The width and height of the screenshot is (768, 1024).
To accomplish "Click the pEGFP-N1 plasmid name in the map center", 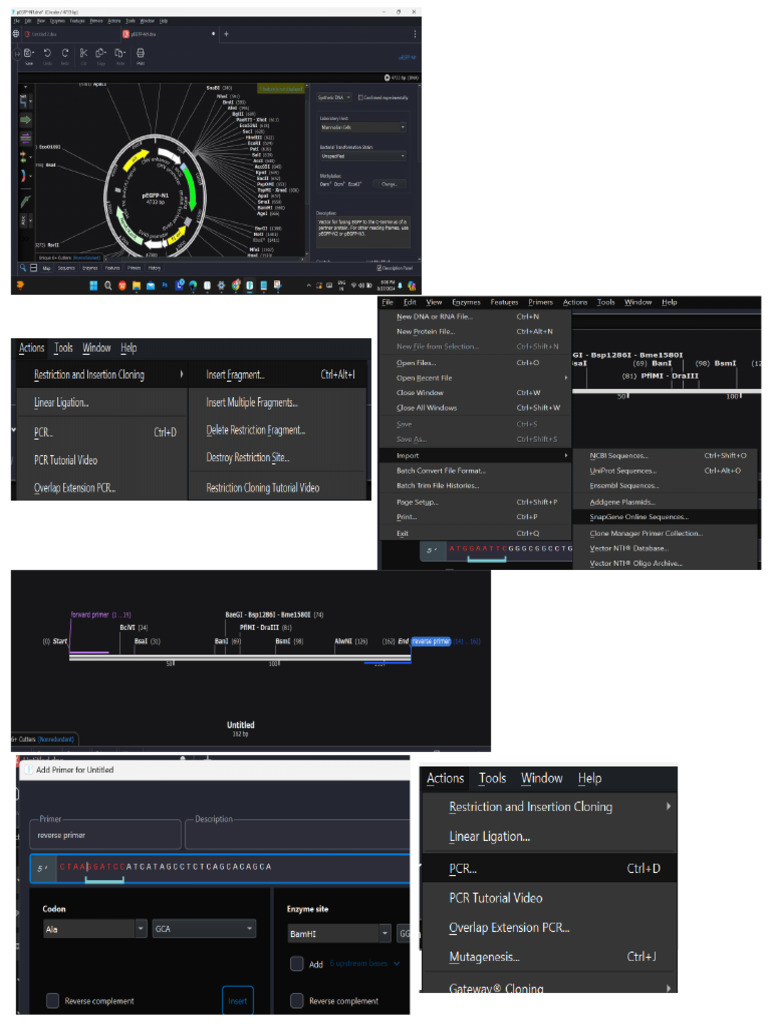I will click(154, 195).
